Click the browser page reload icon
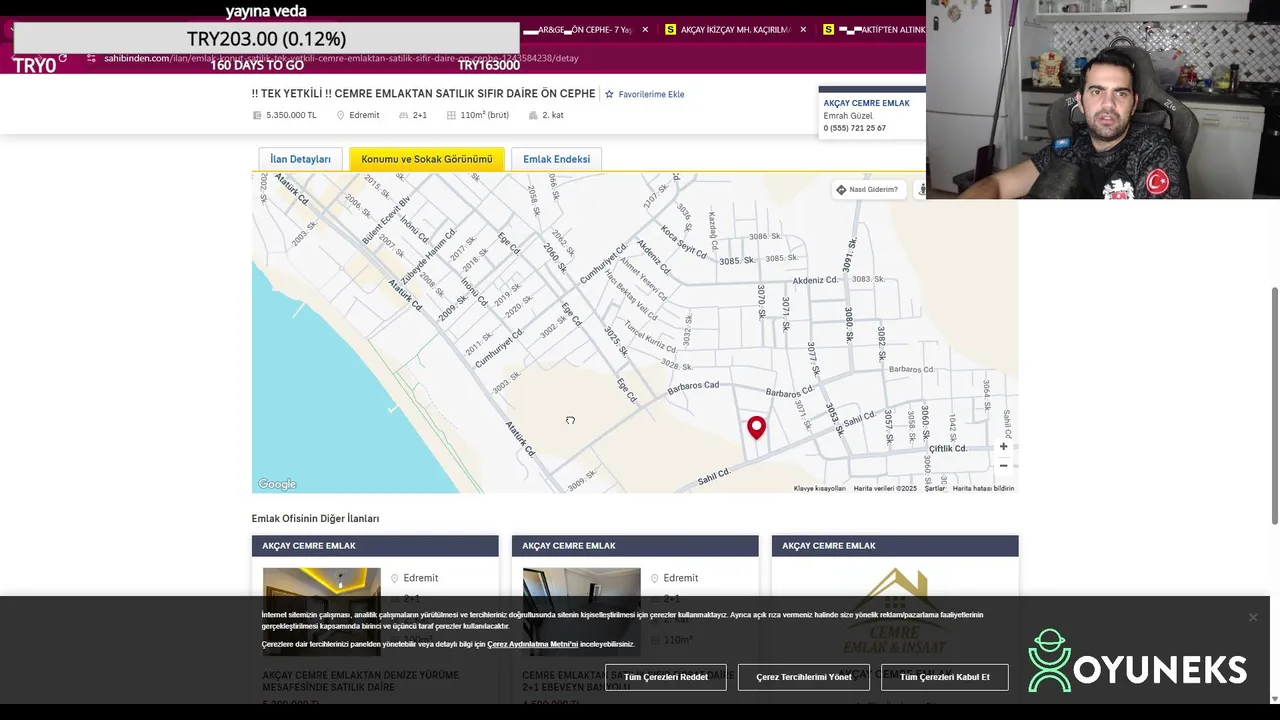 [62, 58]
